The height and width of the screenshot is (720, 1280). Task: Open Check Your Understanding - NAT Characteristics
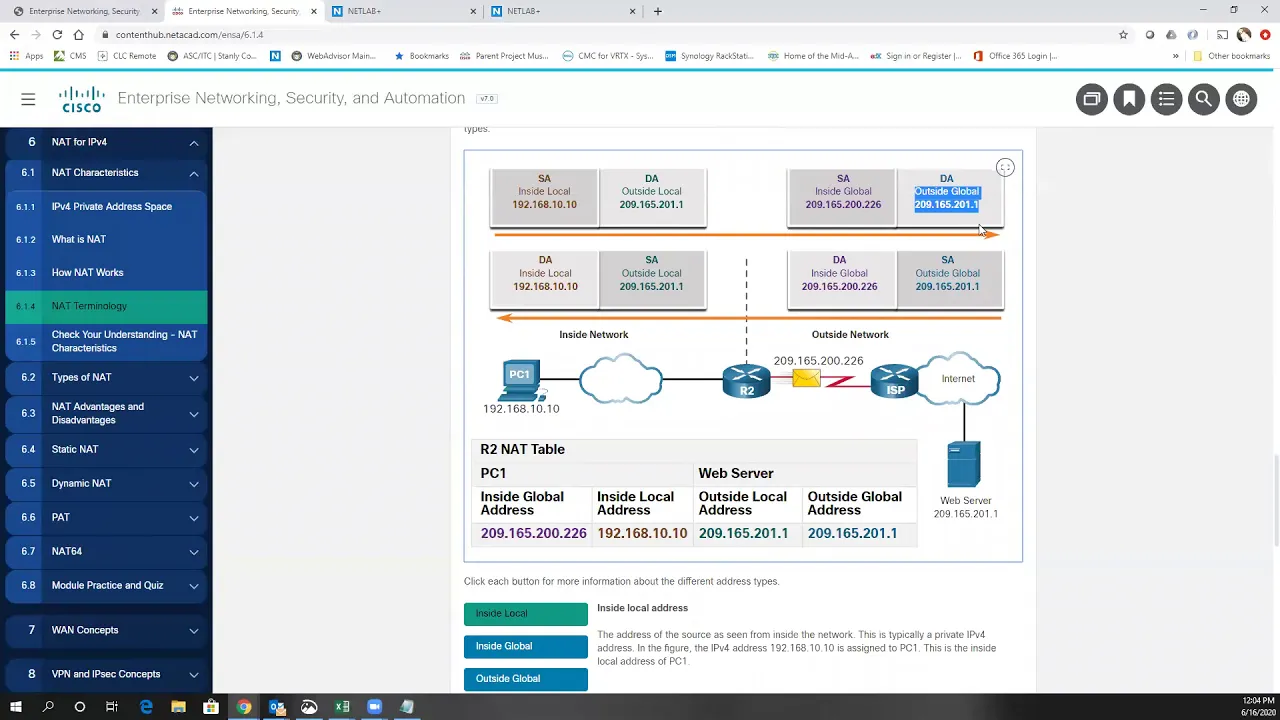[106, 341]
